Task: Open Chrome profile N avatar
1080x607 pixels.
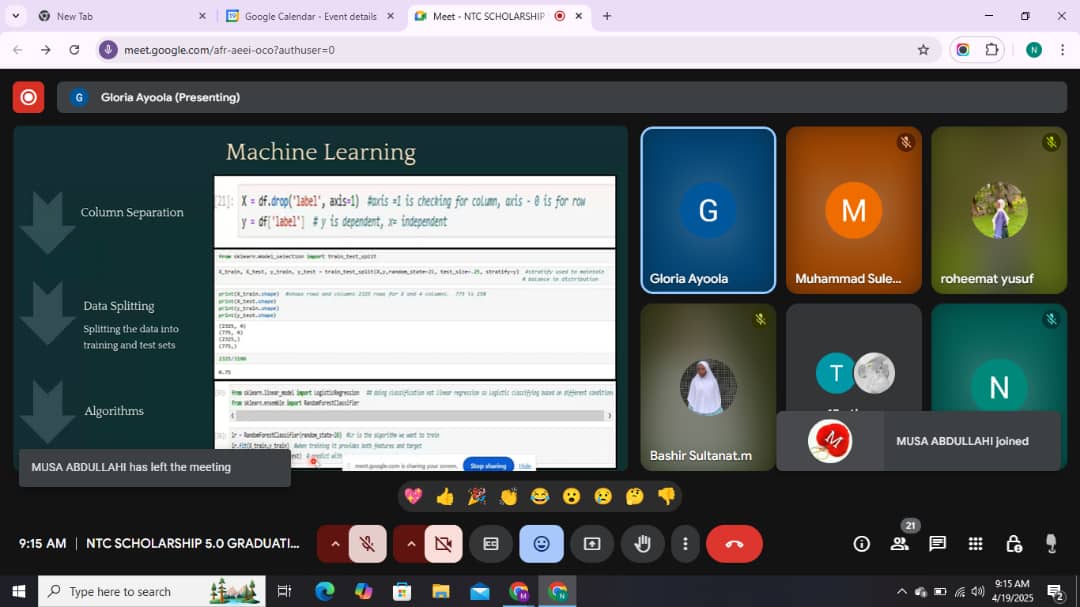Action: click(1033, 50)
